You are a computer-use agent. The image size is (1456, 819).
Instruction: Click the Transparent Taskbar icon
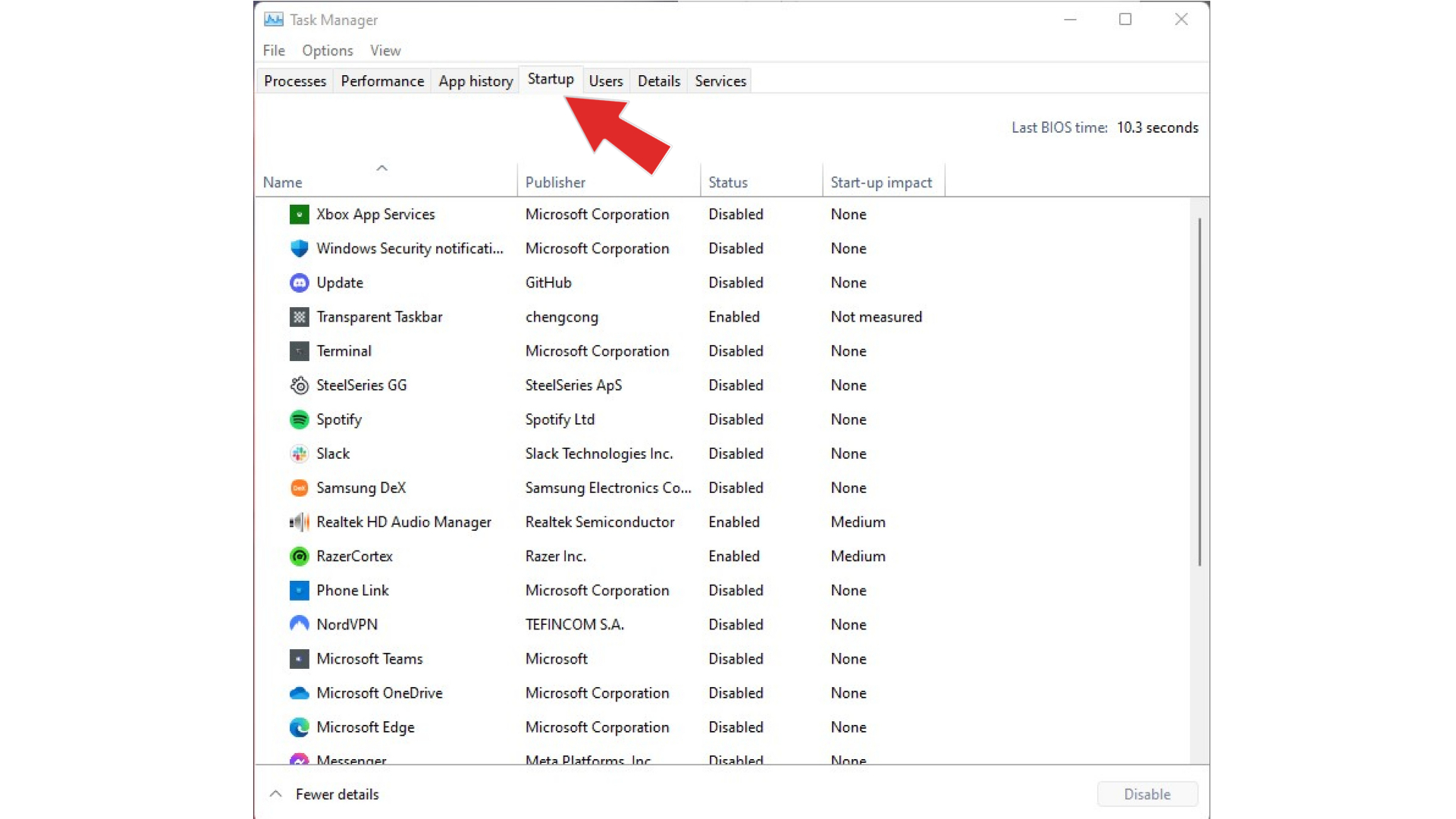[300, 317]
